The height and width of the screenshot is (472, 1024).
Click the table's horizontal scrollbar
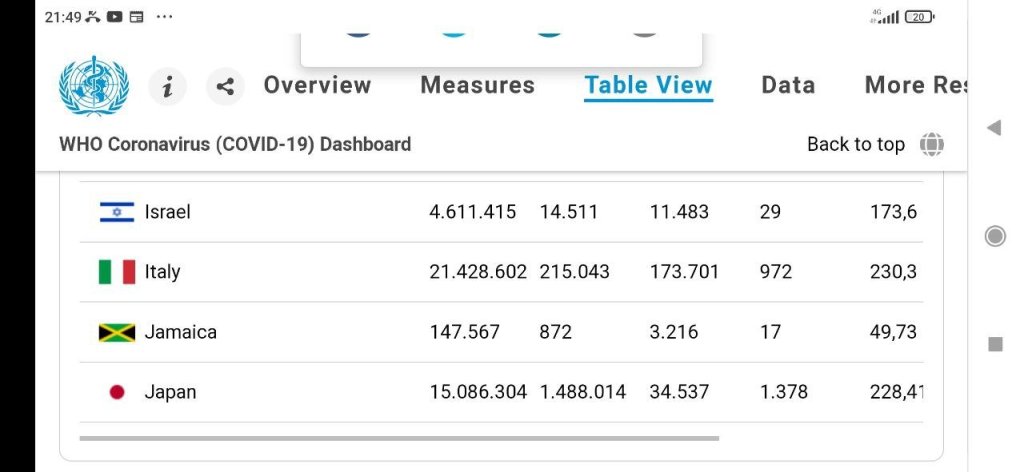[x=399, y=438]
